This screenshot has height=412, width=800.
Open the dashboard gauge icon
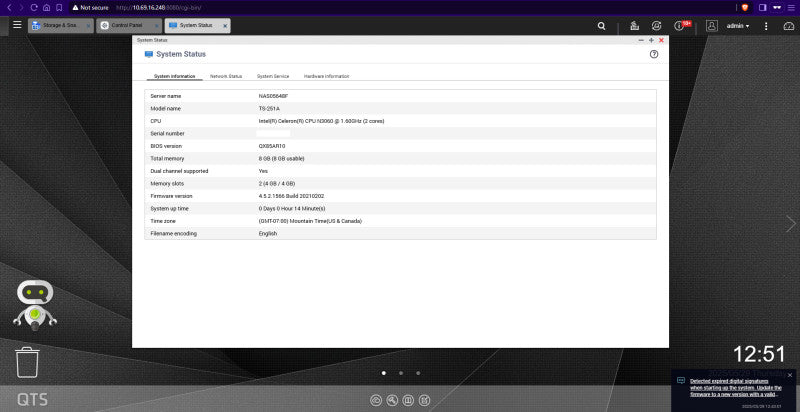point(789,26)
